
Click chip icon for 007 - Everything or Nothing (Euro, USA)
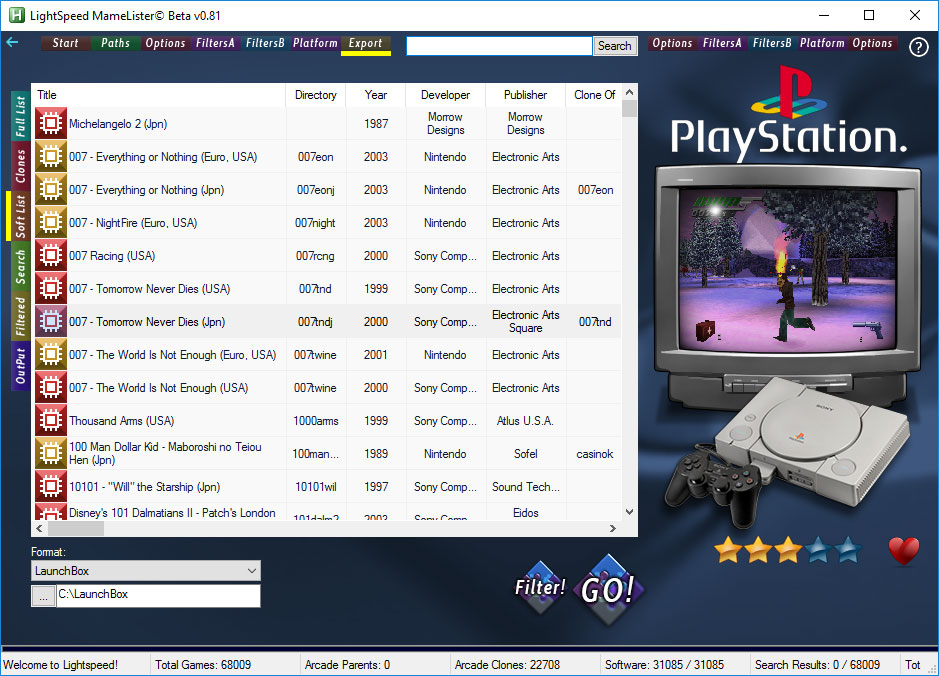pyautogui.click(x=51, y=156)
